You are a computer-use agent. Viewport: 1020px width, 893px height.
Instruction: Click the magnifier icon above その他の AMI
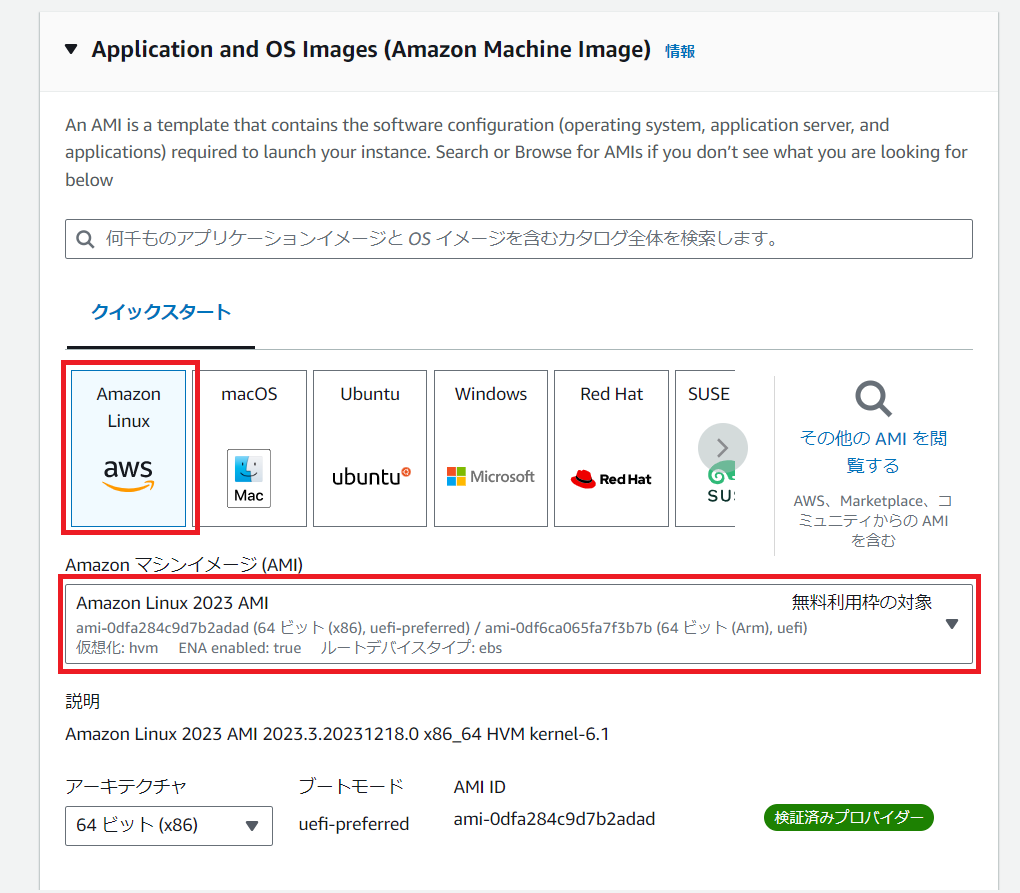tap(871, 399)
